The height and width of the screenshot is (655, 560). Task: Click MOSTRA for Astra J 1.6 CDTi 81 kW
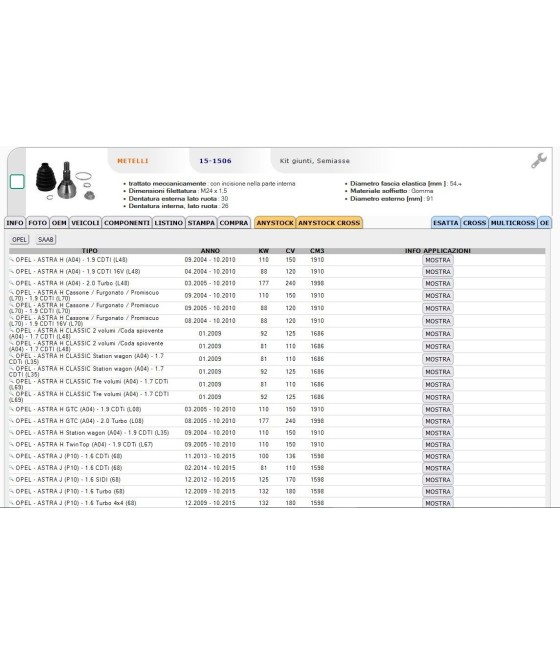(x=438, y=468)
